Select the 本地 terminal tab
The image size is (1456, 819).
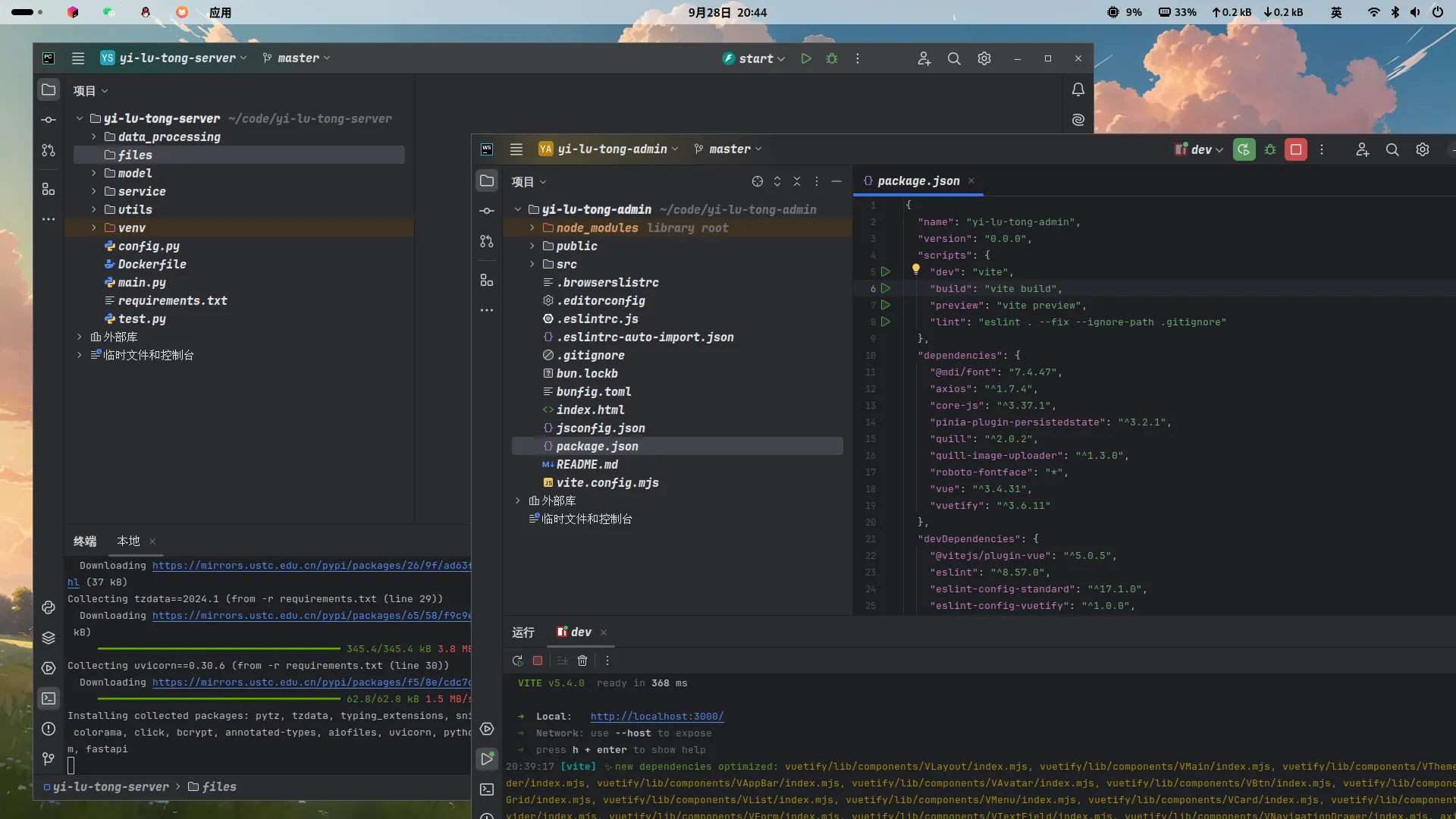[x=128, y=541]
